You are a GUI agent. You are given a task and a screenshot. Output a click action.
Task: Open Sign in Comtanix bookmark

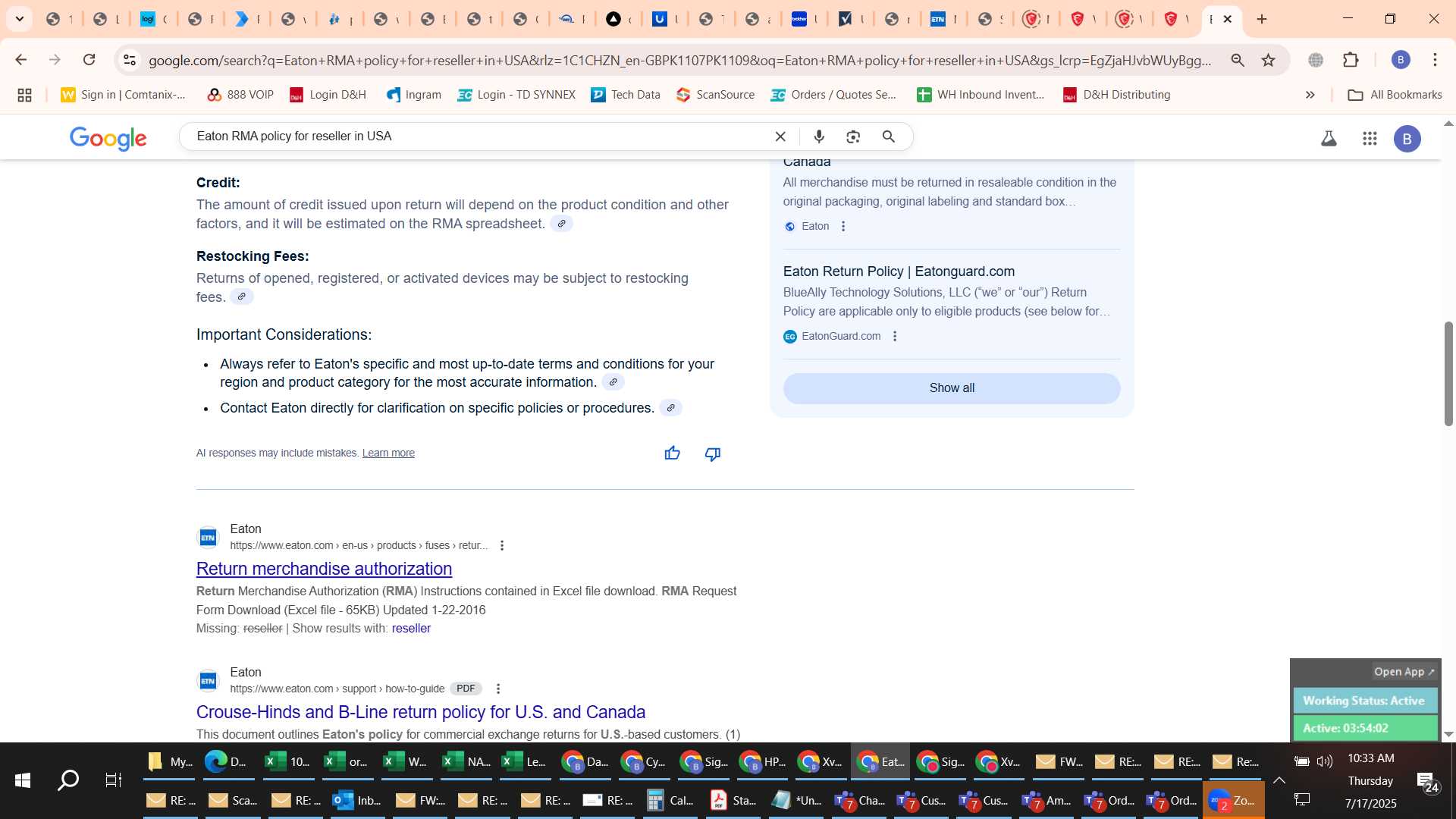124,95
